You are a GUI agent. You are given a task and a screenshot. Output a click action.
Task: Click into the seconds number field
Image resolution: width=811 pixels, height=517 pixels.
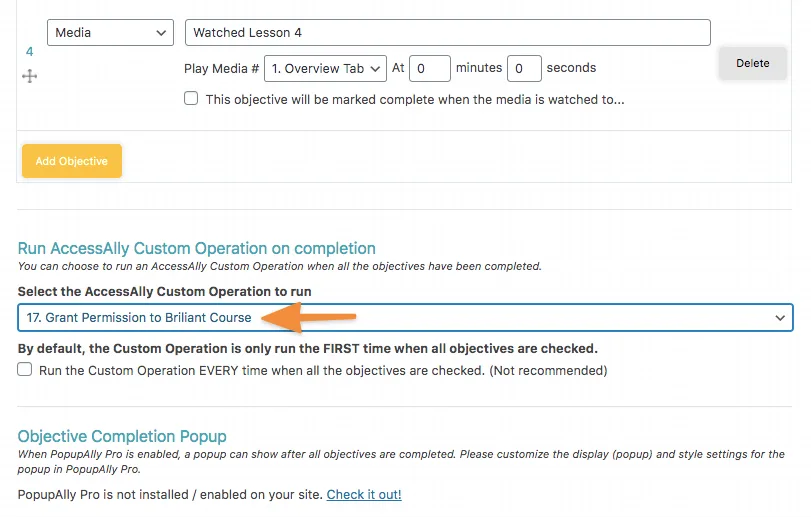[x=524, y=68]
